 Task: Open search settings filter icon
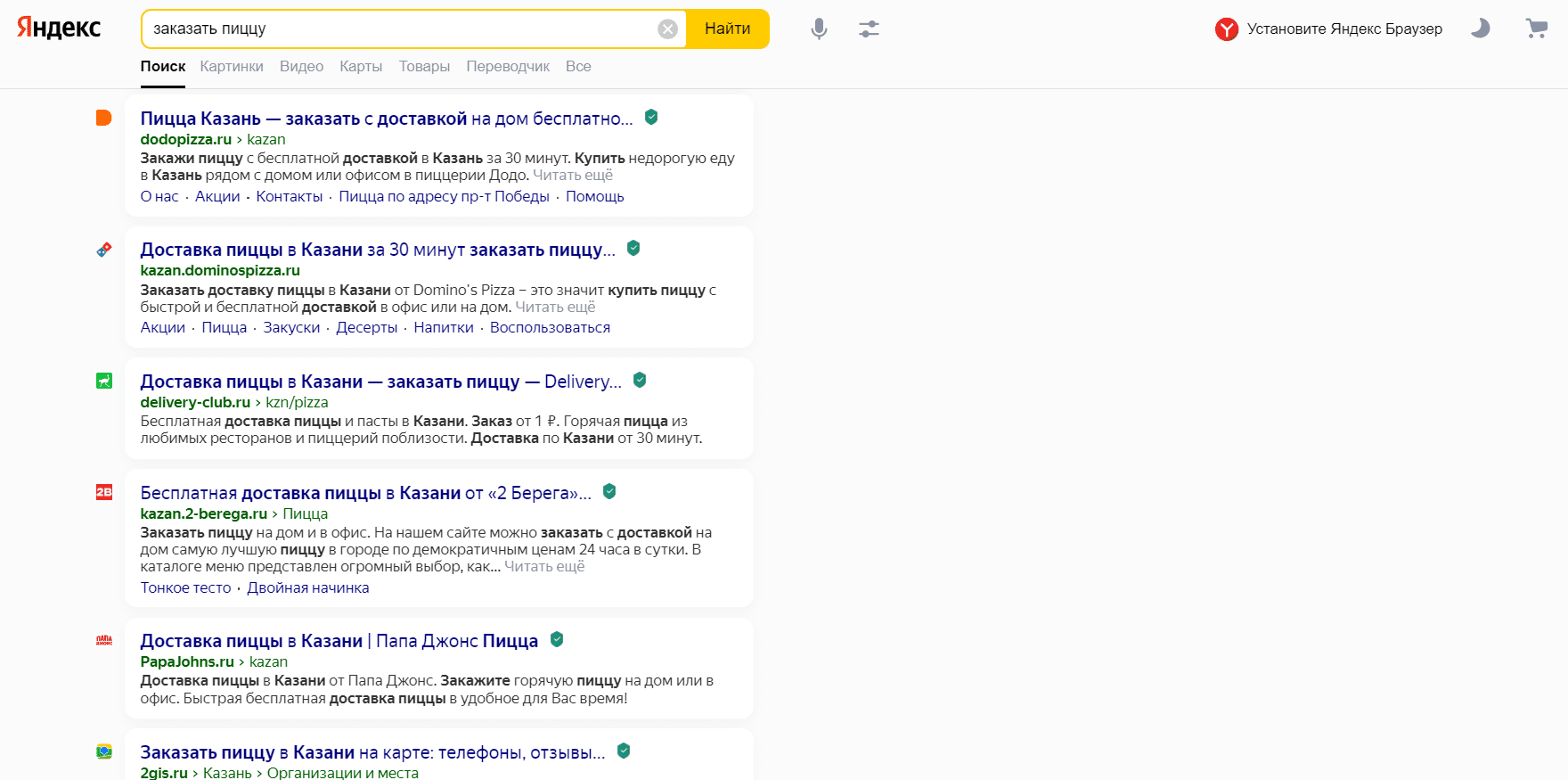click(869, 29)
